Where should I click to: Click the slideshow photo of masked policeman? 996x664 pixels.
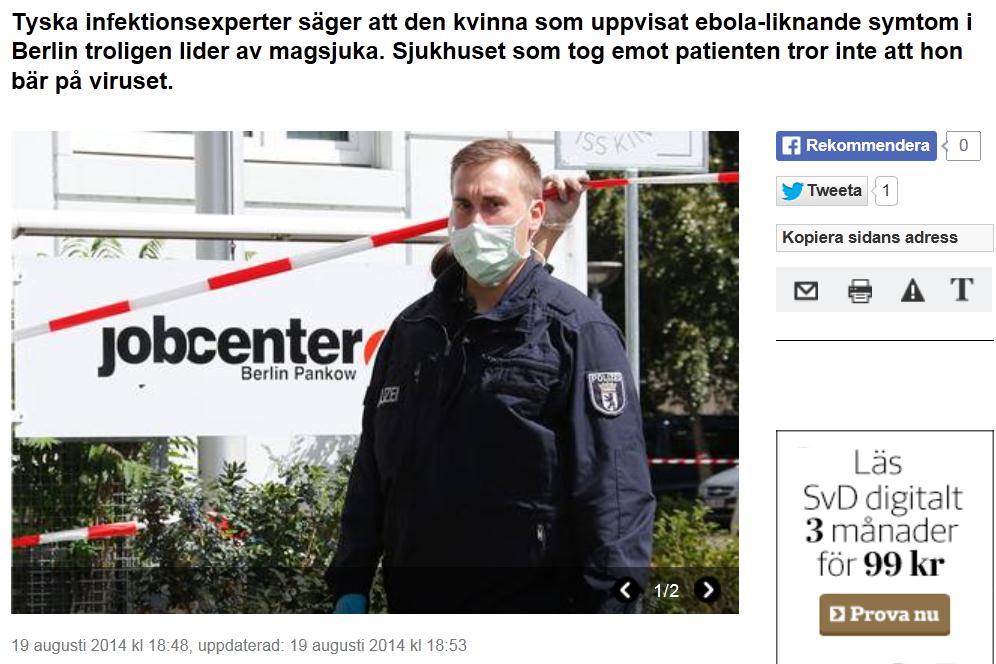coord(375,372)
